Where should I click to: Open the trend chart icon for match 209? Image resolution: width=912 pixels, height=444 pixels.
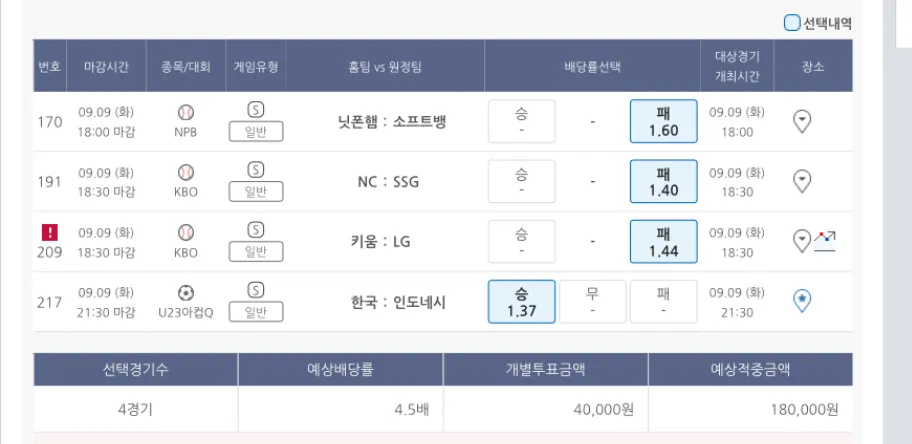coord(825,240)
